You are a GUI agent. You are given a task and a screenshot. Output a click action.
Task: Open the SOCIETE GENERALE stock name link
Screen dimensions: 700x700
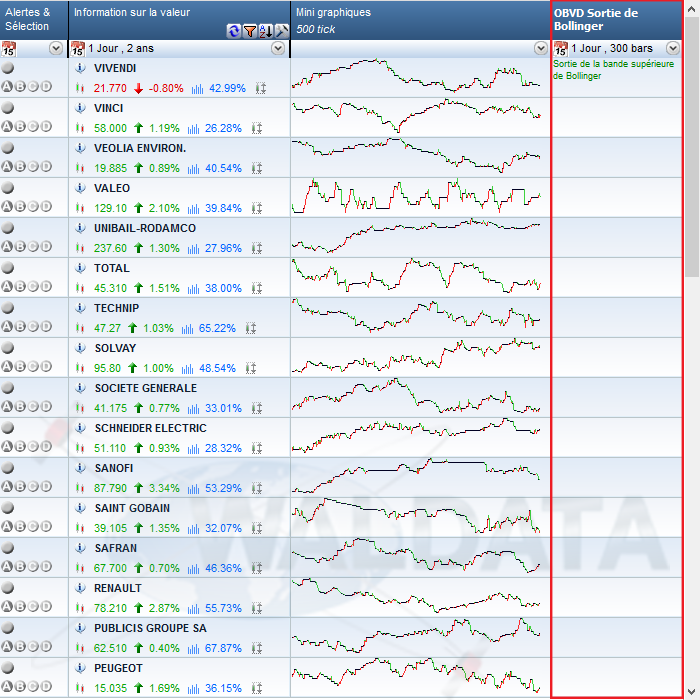[146, 388]
